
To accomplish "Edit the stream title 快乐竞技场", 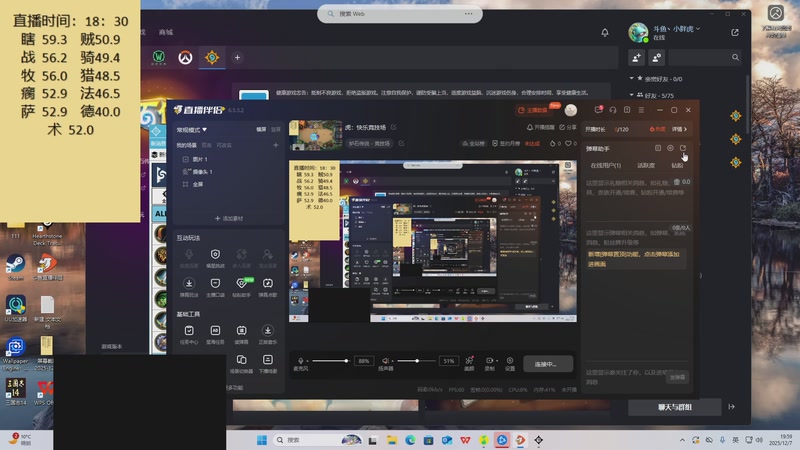I will (393, 127).
